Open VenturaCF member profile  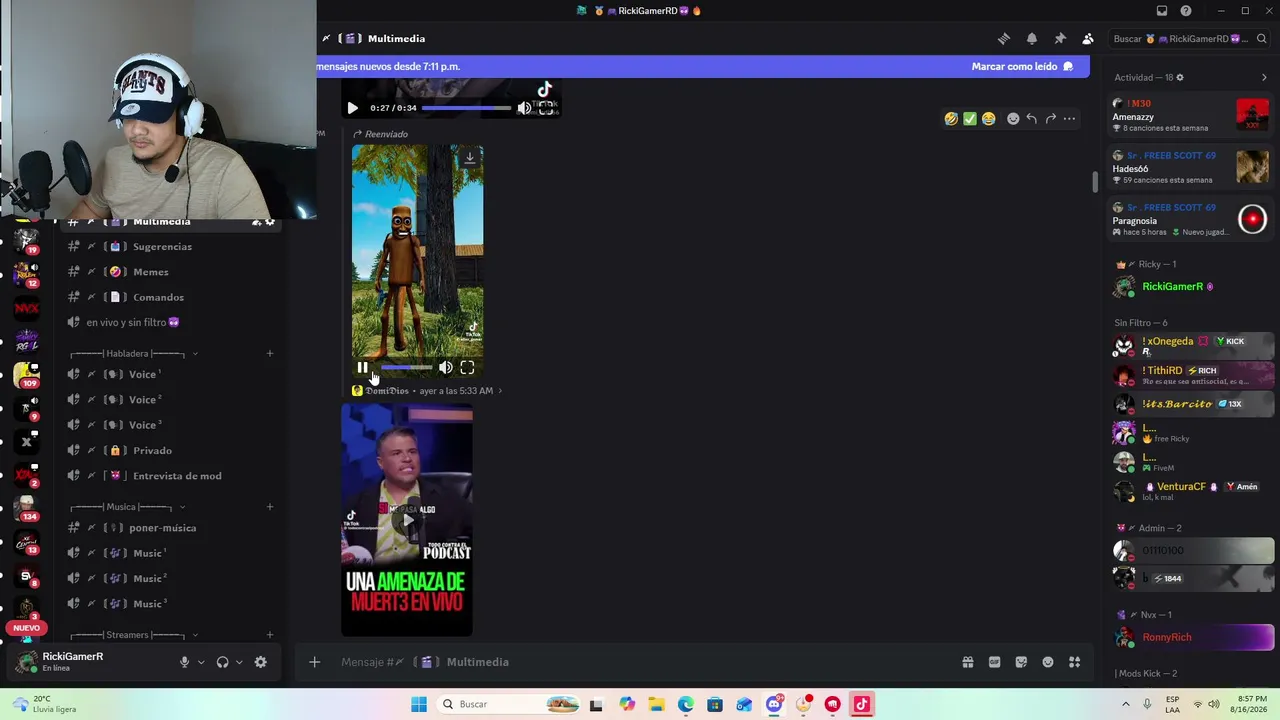(1193, 491)
